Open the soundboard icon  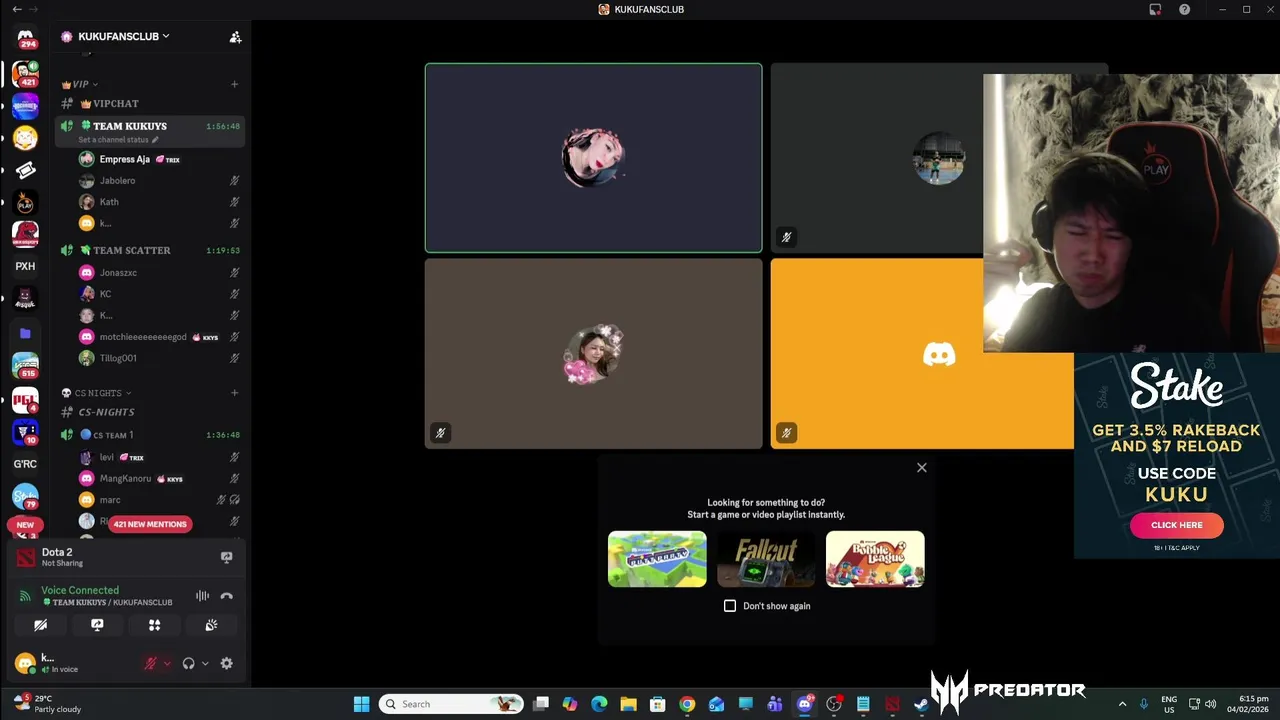pos(211,625)
